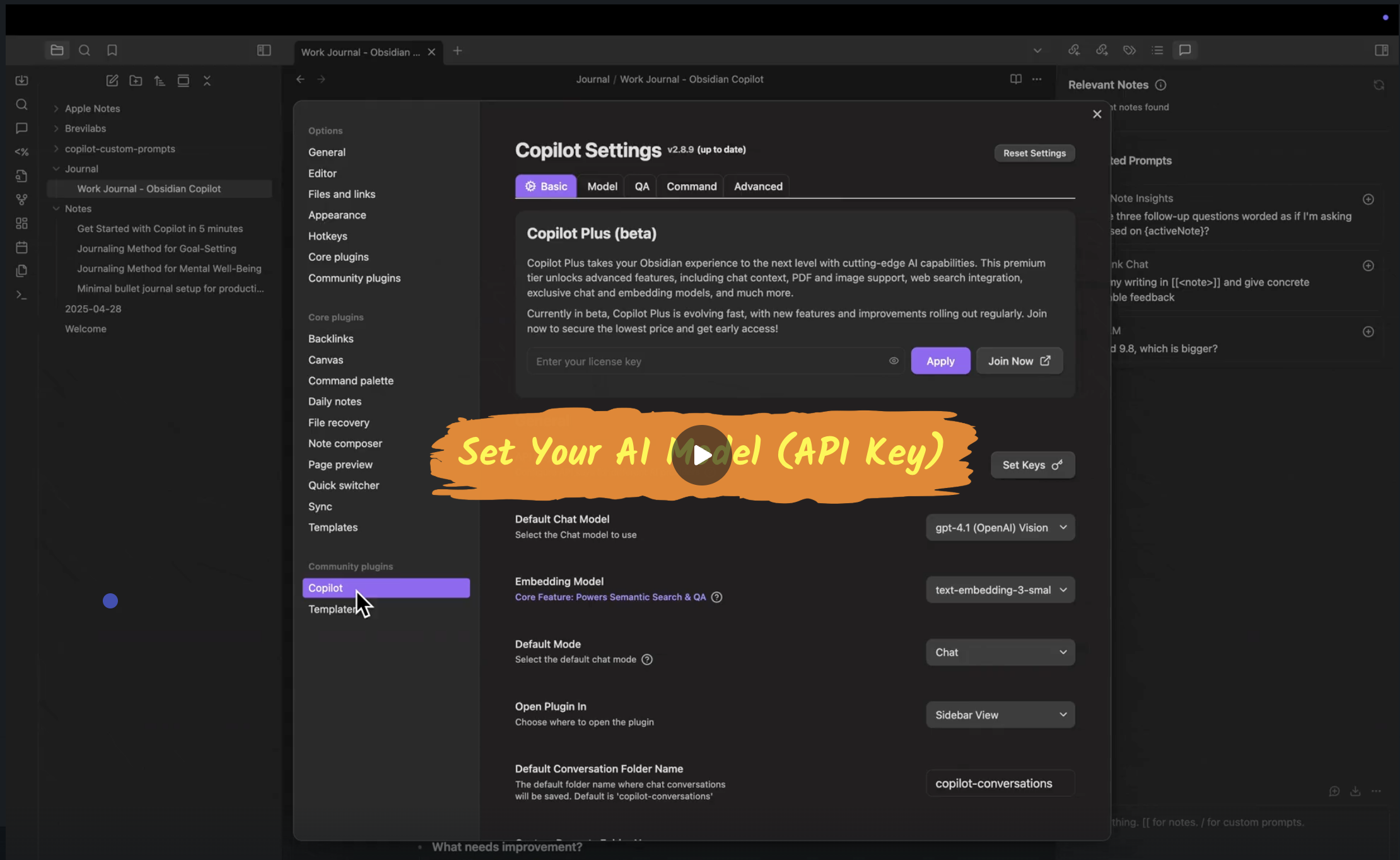Open the bookmarks icon in the top bar
Viewport: 1400px width, 860px height.
point(112,50)
